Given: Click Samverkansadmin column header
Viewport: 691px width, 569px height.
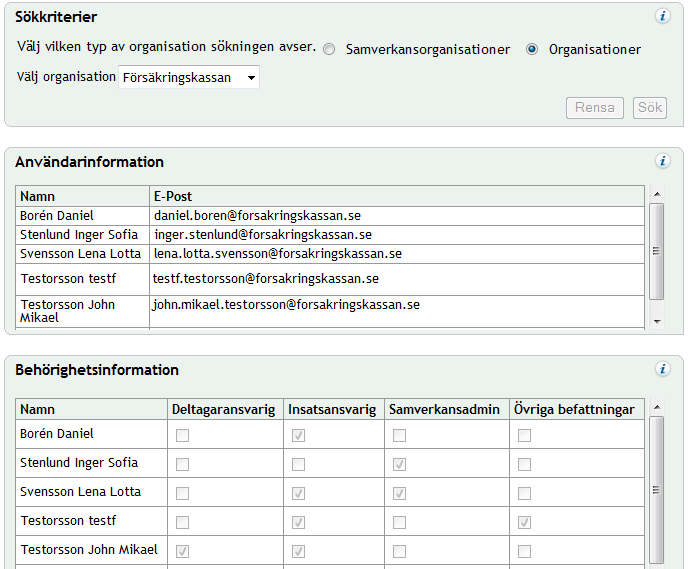Looking at the screenshot, I should tap(447, 409).
